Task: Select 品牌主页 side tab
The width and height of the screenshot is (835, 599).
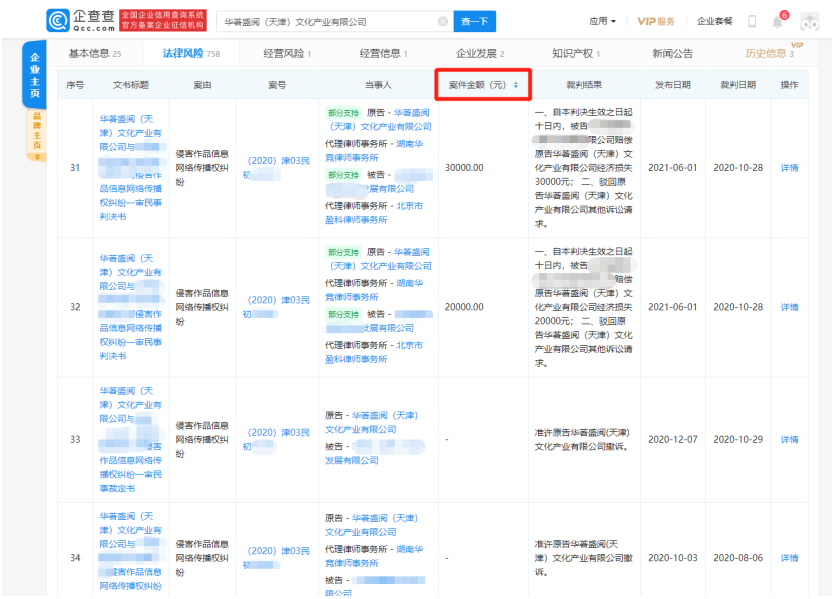Action: pyautogui.click(x=37, y=135)
